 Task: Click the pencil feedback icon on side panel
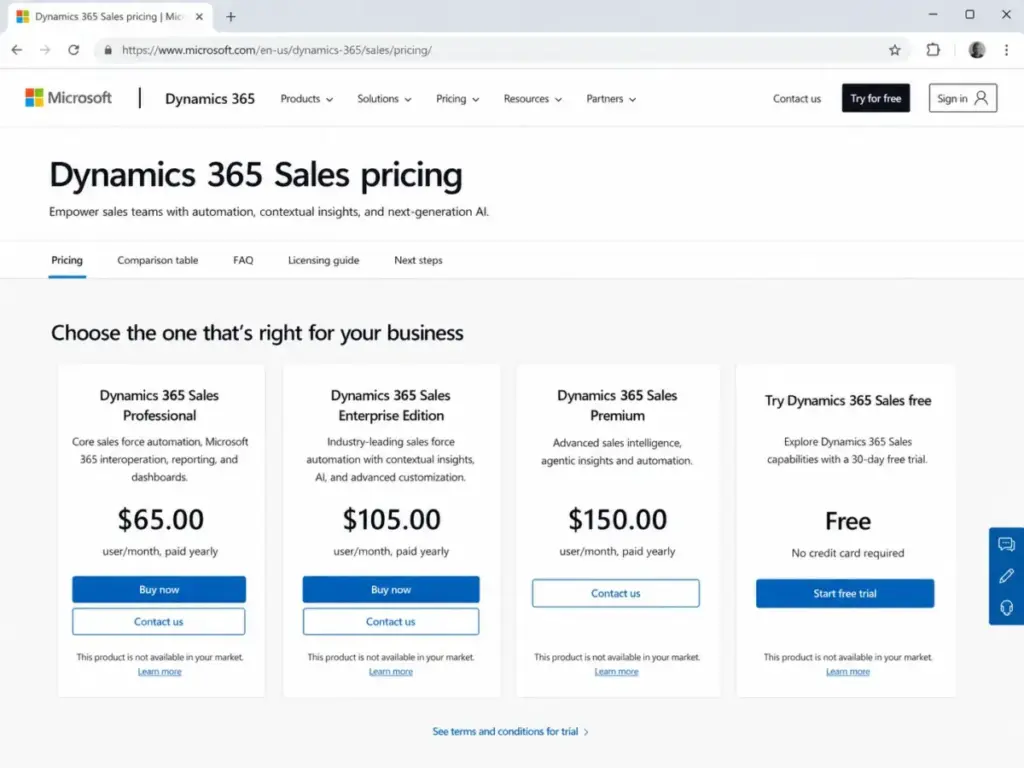click(1006, 576)
